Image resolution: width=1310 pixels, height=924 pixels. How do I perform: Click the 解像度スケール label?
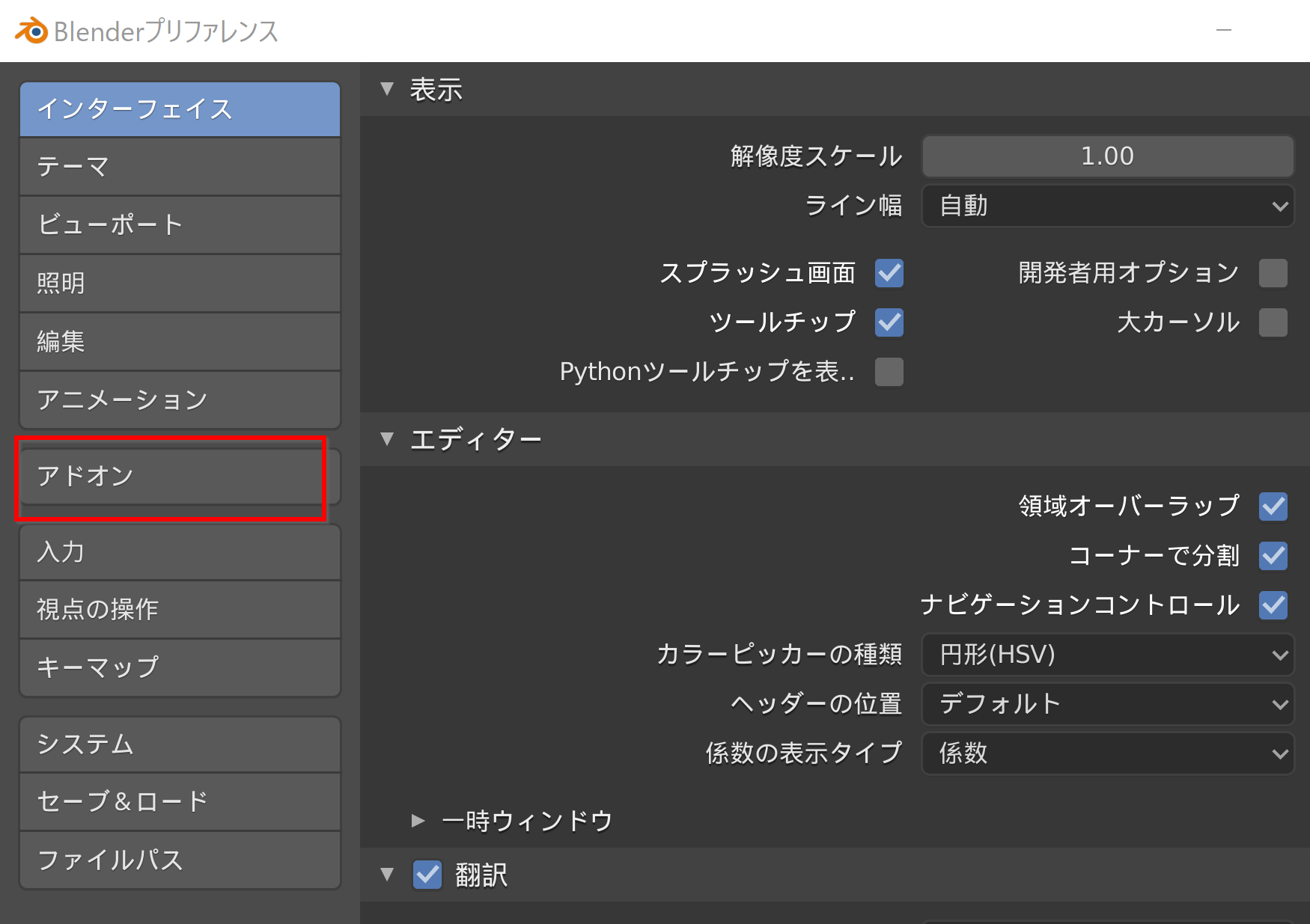point(817,156)
